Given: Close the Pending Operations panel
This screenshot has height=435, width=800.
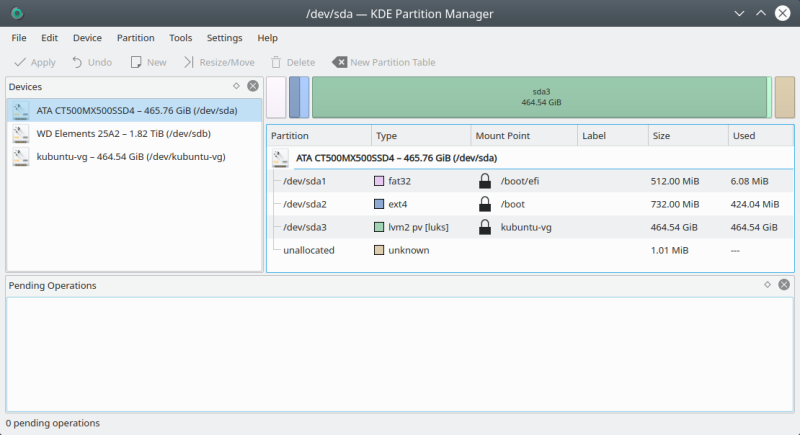Looking at the screenshot, I should pyautogui.click(x=784, y=285).
